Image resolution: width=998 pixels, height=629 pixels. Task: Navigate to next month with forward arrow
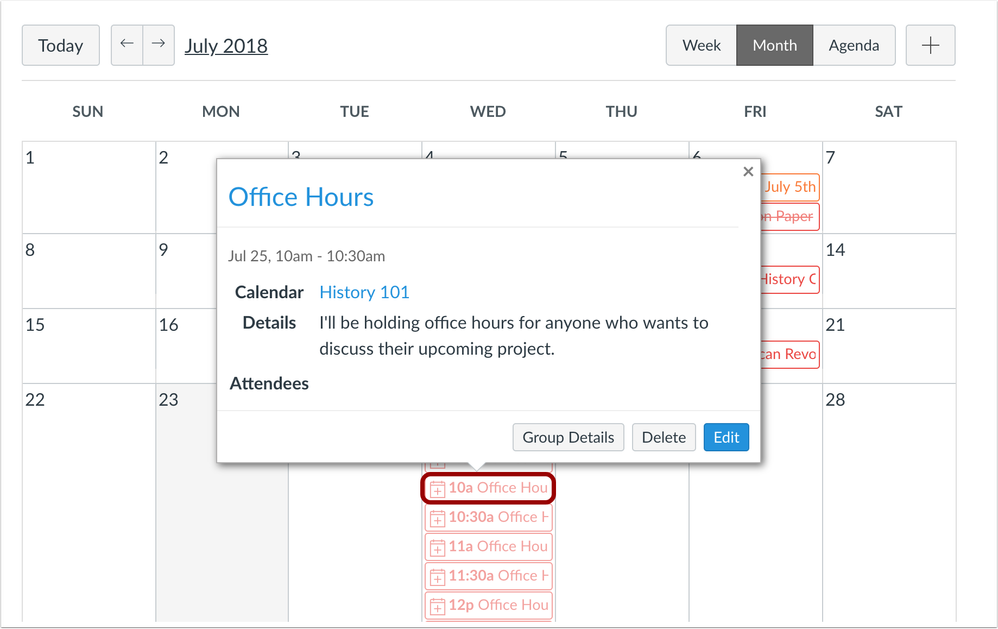[158, 44]
